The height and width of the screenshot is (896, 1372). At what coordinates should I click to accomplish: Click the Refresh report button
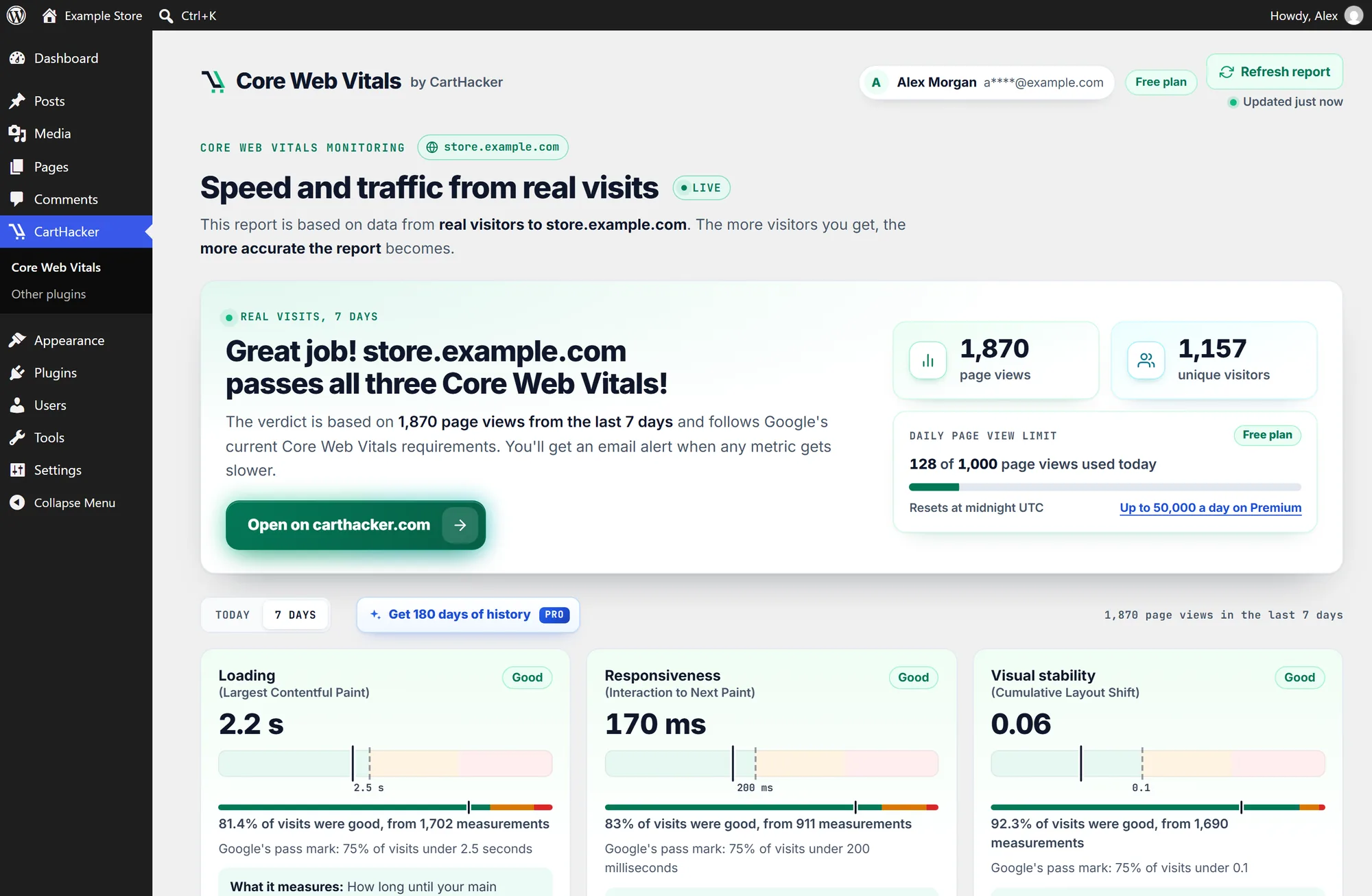tap(1275, 72)
